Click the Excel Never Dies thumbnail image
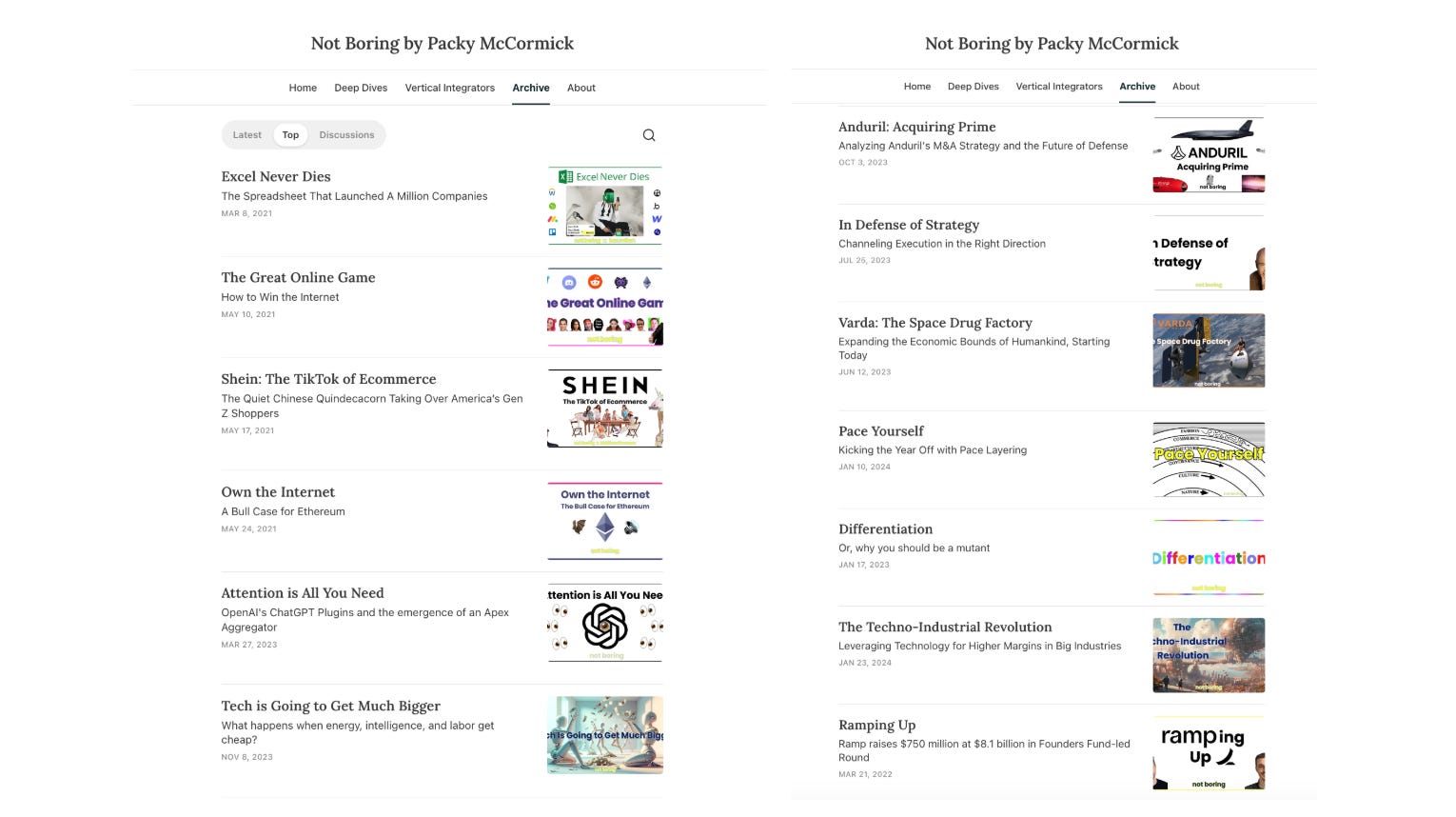 tap(605, 206)
